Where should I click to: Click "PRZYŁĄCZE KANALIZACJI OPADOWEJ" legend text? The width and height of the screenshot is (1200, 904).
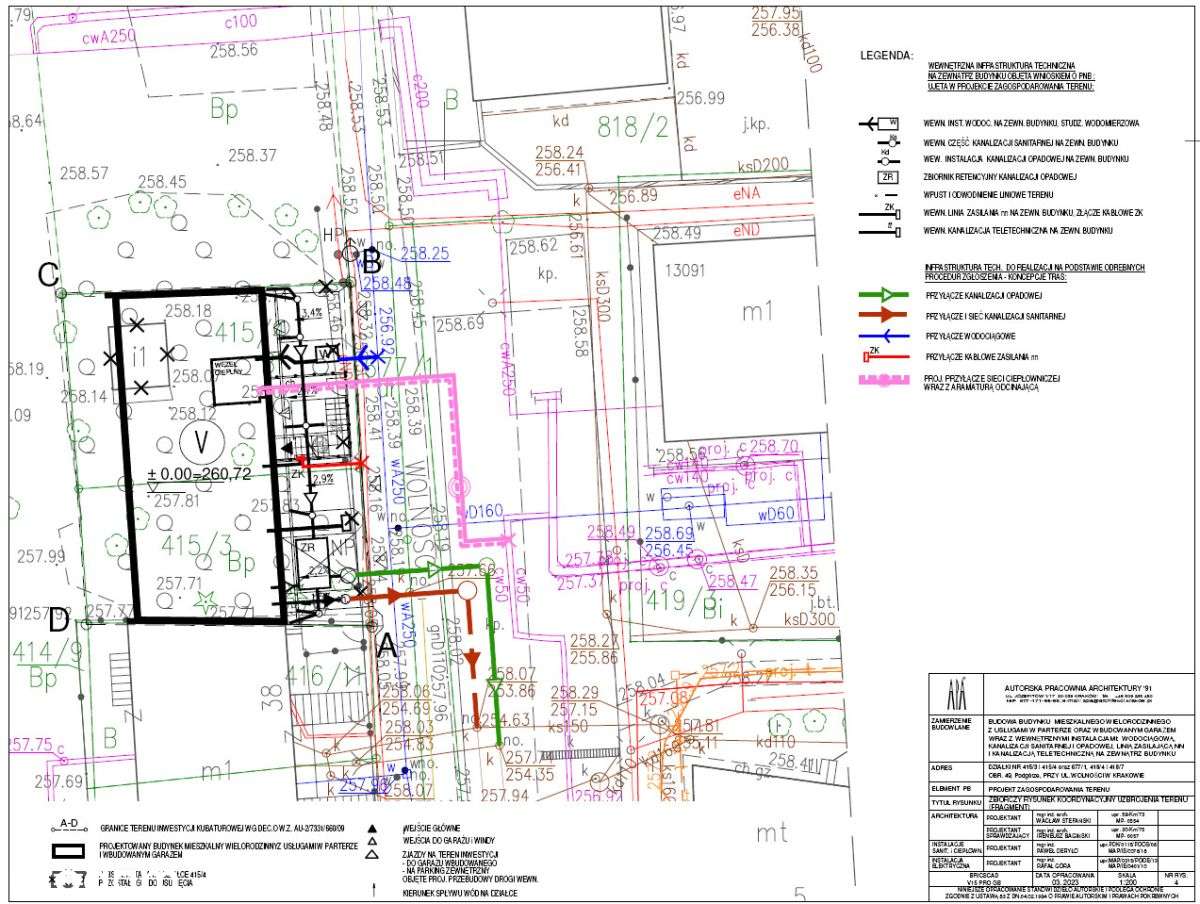click(985, 297)
